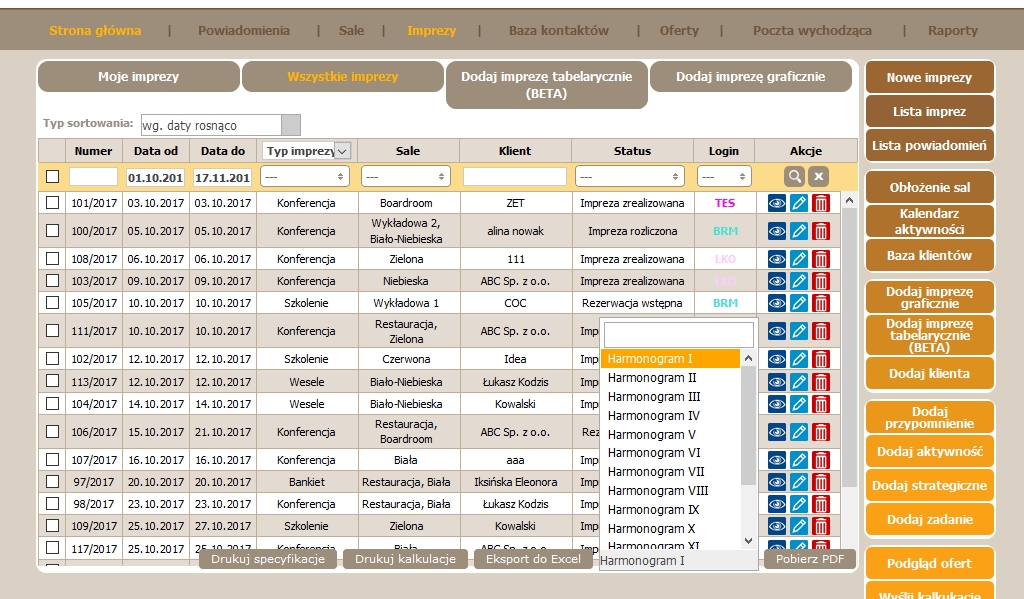This screenshot has height=599, width=1024.
Task: Check the box for event 101/2017
Action: (52, 203)
